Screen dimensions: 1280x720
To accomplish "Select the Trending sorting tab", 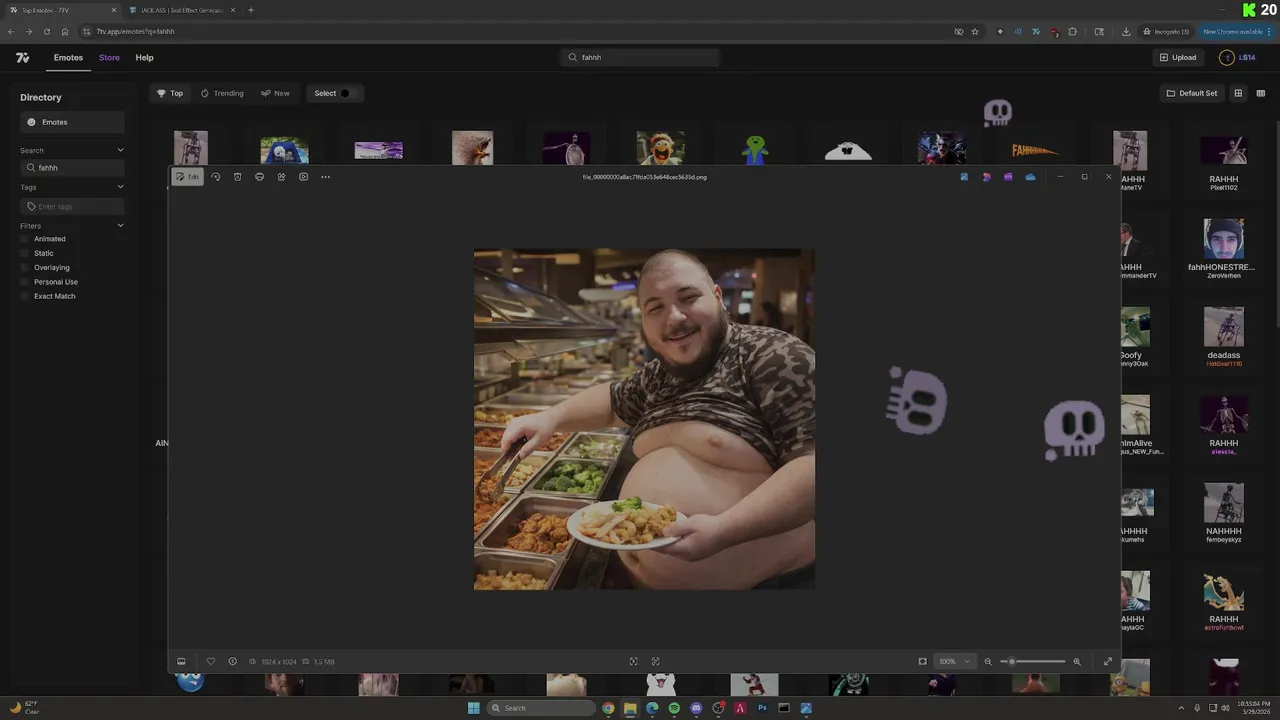I will (x=222, y=93).
